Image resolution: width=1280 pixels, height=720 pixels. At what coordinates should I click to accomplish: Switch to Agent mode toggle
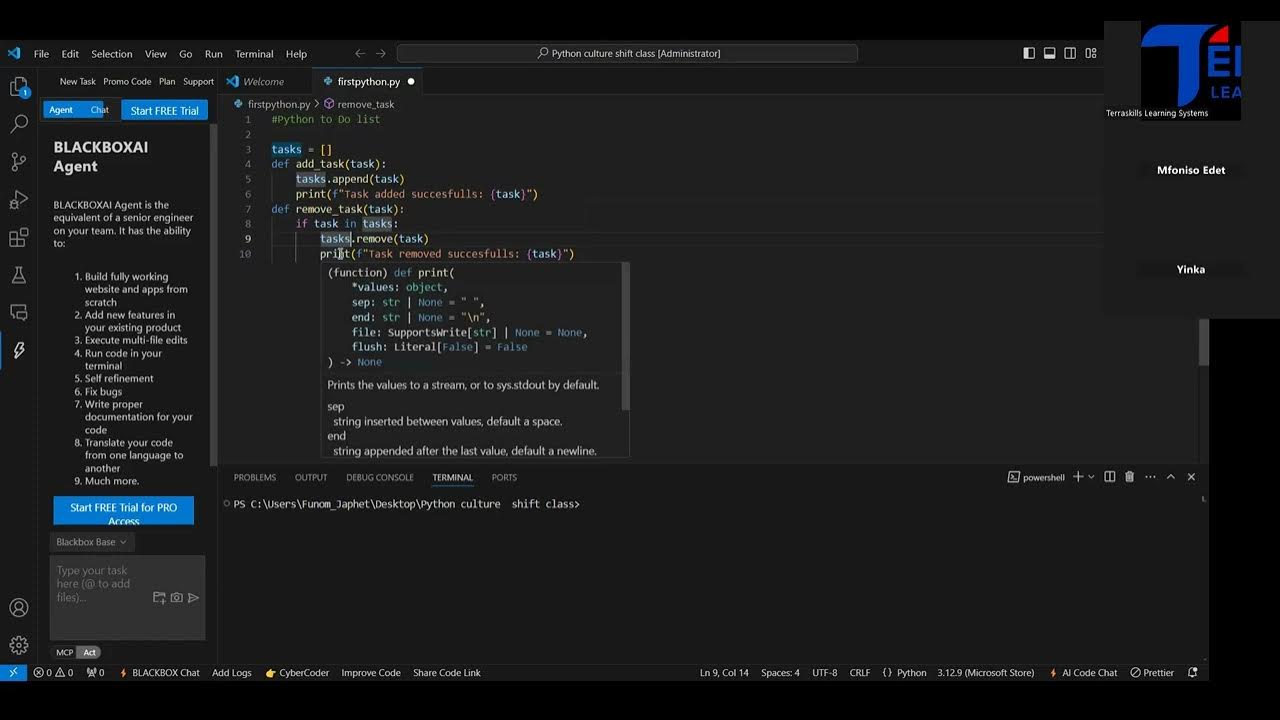click(61, 110)
